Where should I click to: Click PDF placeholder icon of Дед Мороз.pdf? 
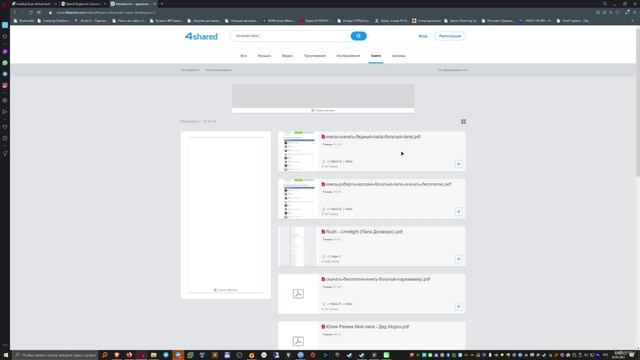coord(298,341)
